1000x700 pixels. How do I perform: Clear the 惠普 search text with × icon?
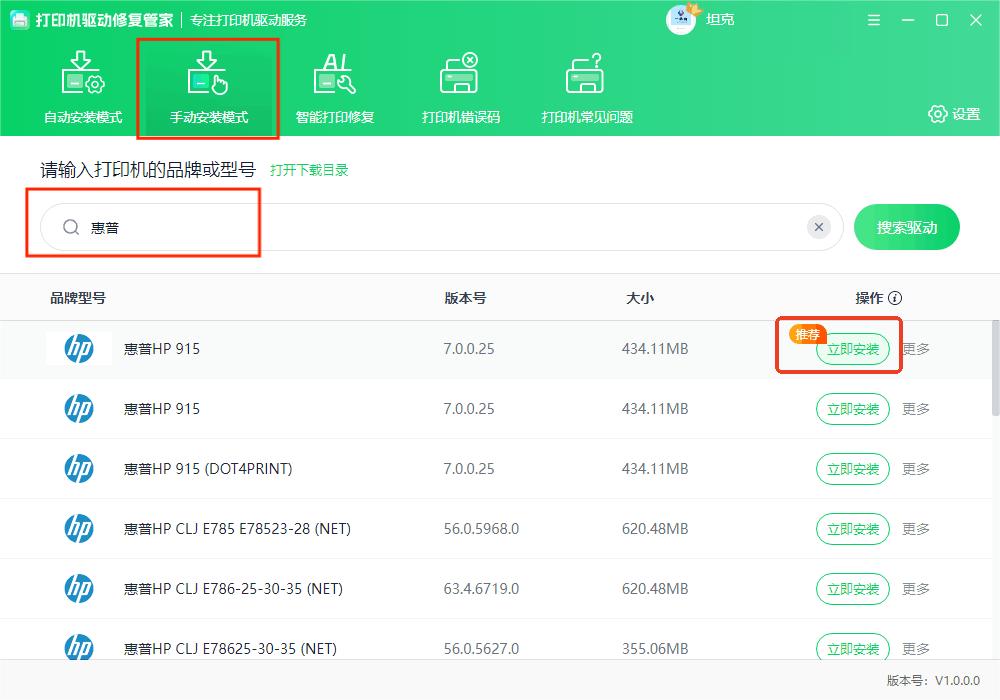click(819, 227)
